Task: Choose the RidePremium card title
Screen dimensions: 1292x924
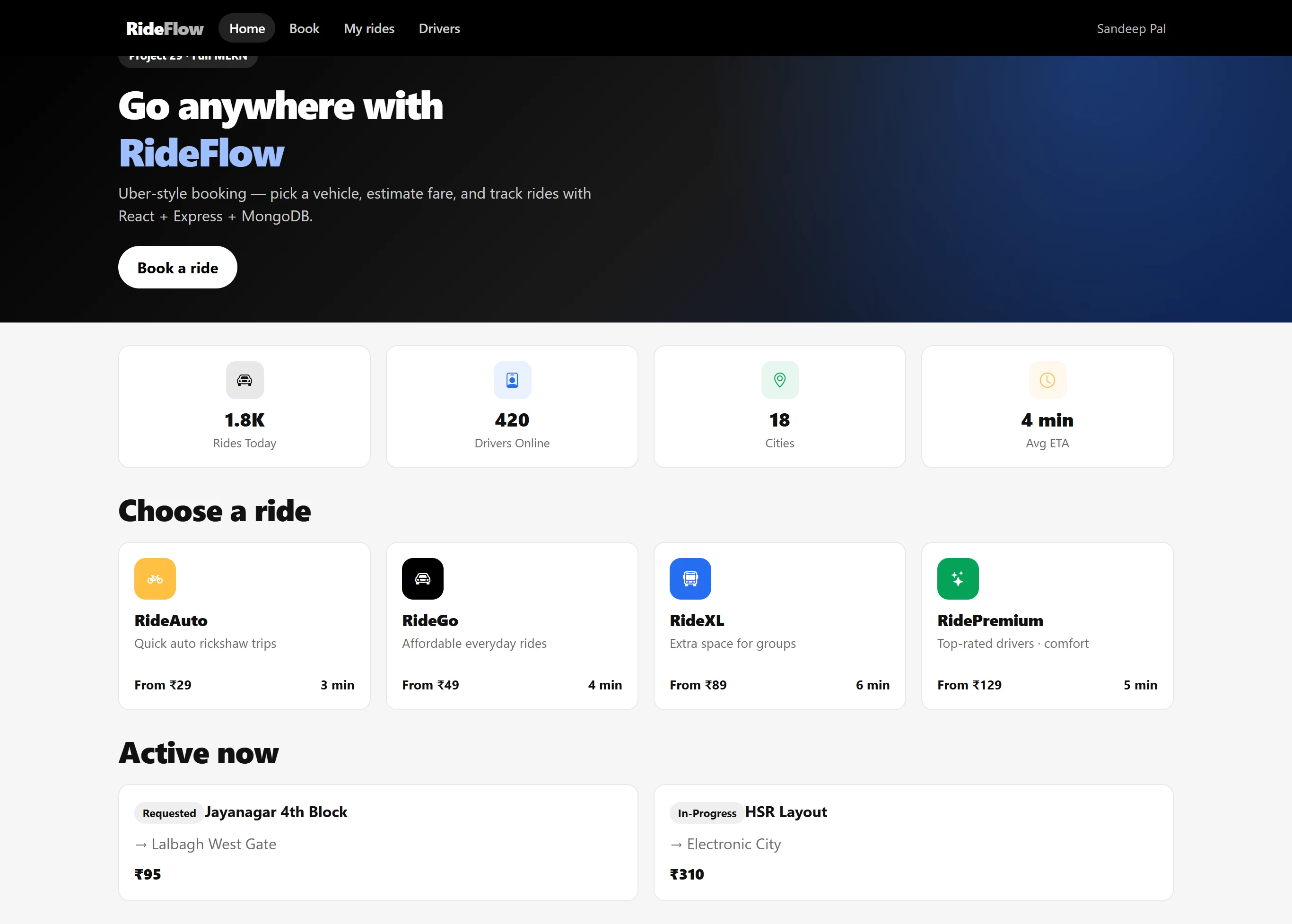Action: [990, 620]
